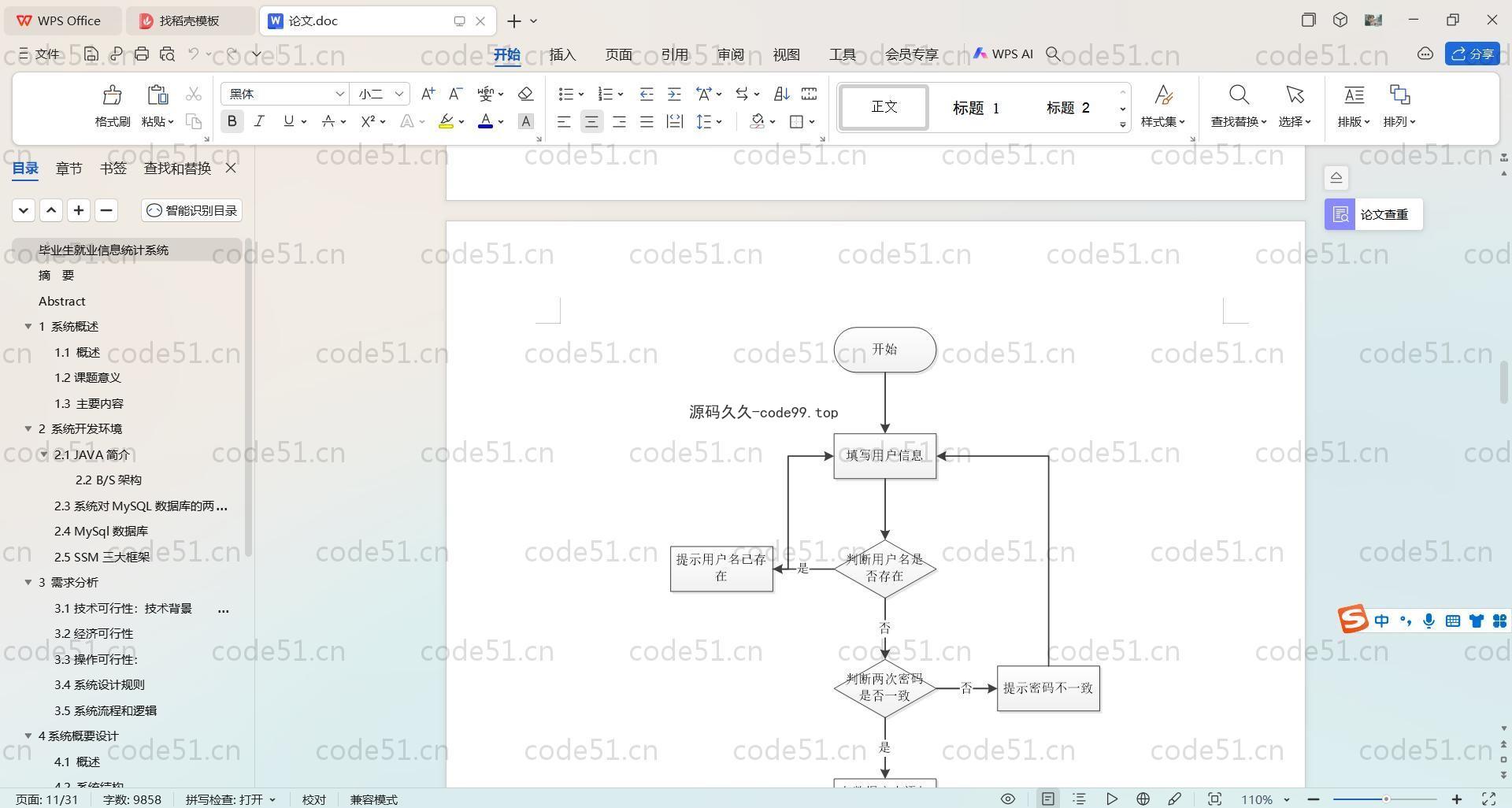Click the Undo arrow icon
Screen dimensions: 1512x808
click(x=194, y=54)
